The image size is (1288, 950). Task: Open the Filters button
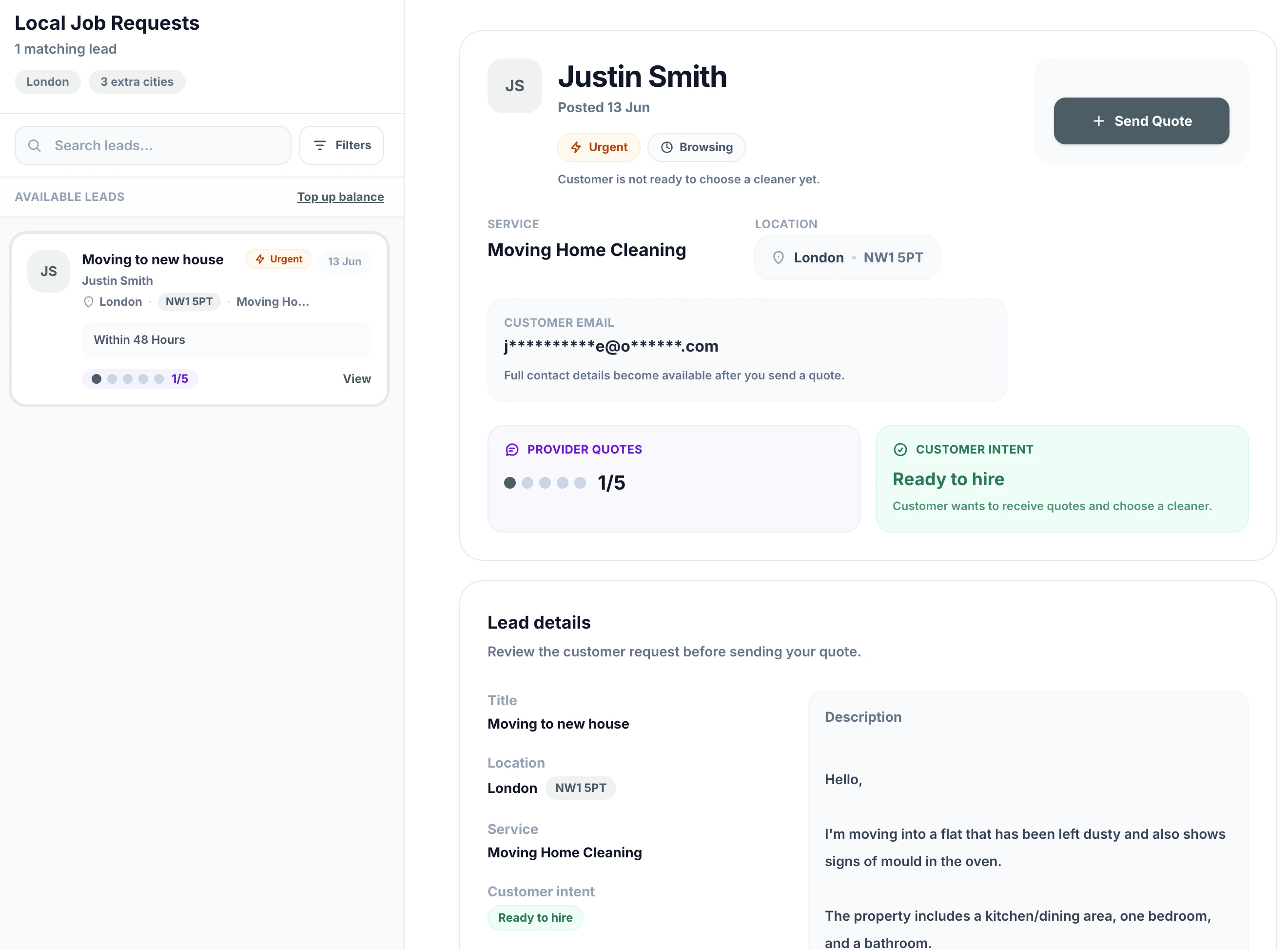click(x=341, y=145)
